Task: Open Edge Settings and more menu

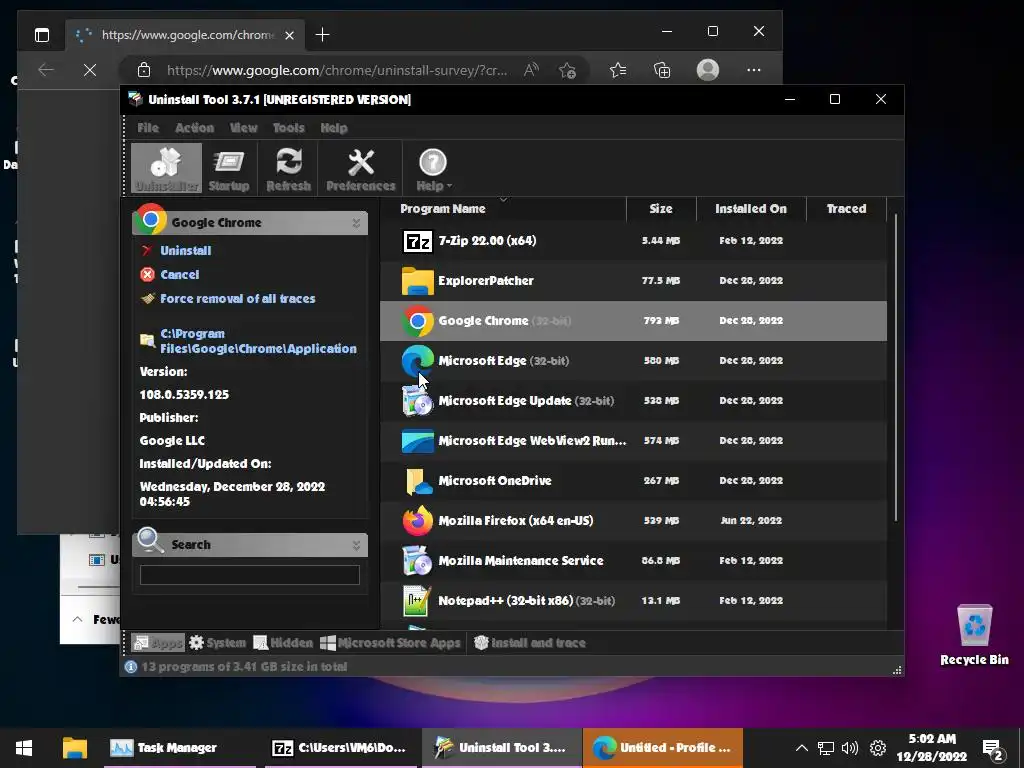Action: tap(754, 70)
